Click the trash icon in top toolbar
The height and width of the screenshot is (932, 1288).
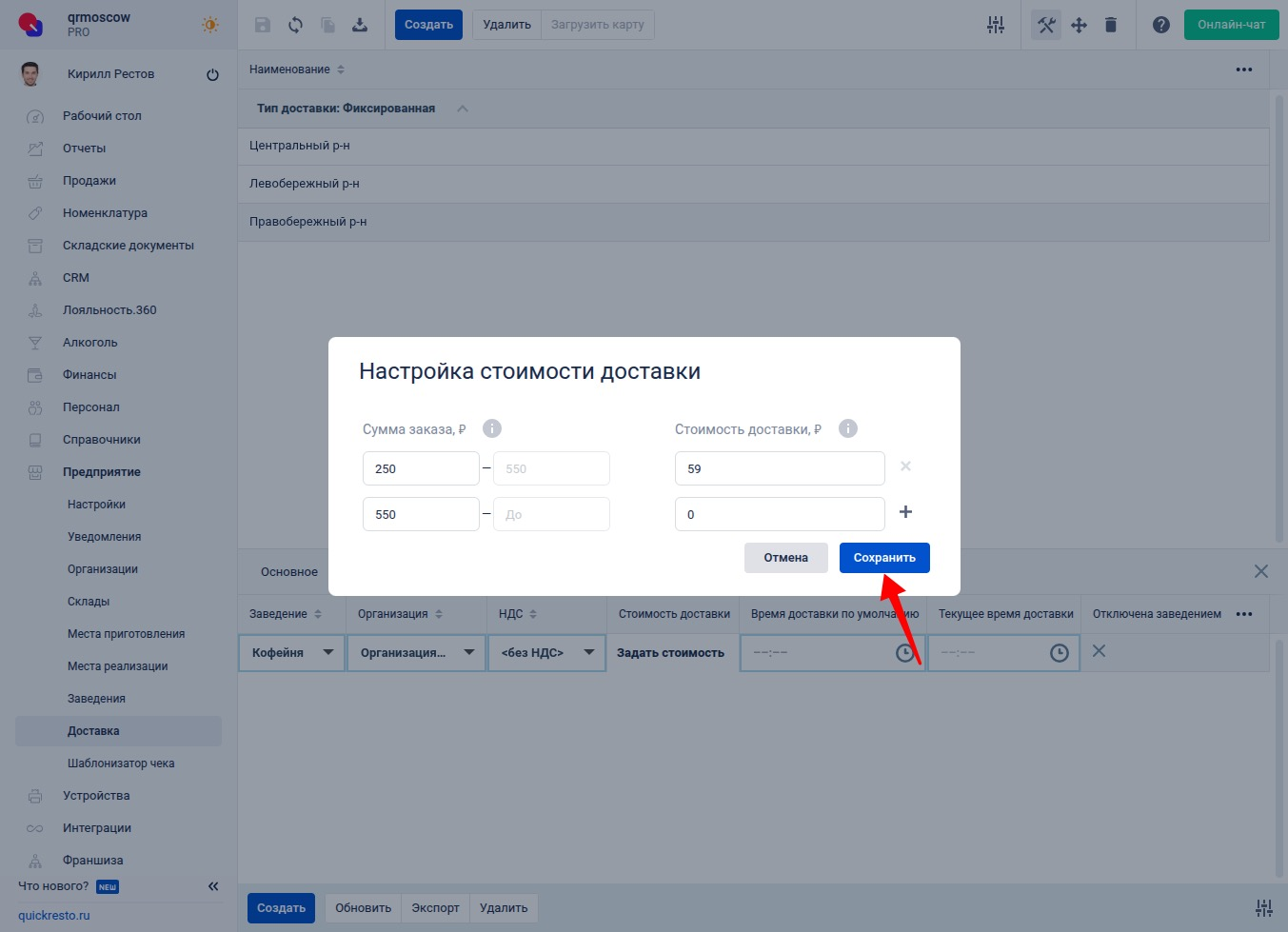point(1110,25)
